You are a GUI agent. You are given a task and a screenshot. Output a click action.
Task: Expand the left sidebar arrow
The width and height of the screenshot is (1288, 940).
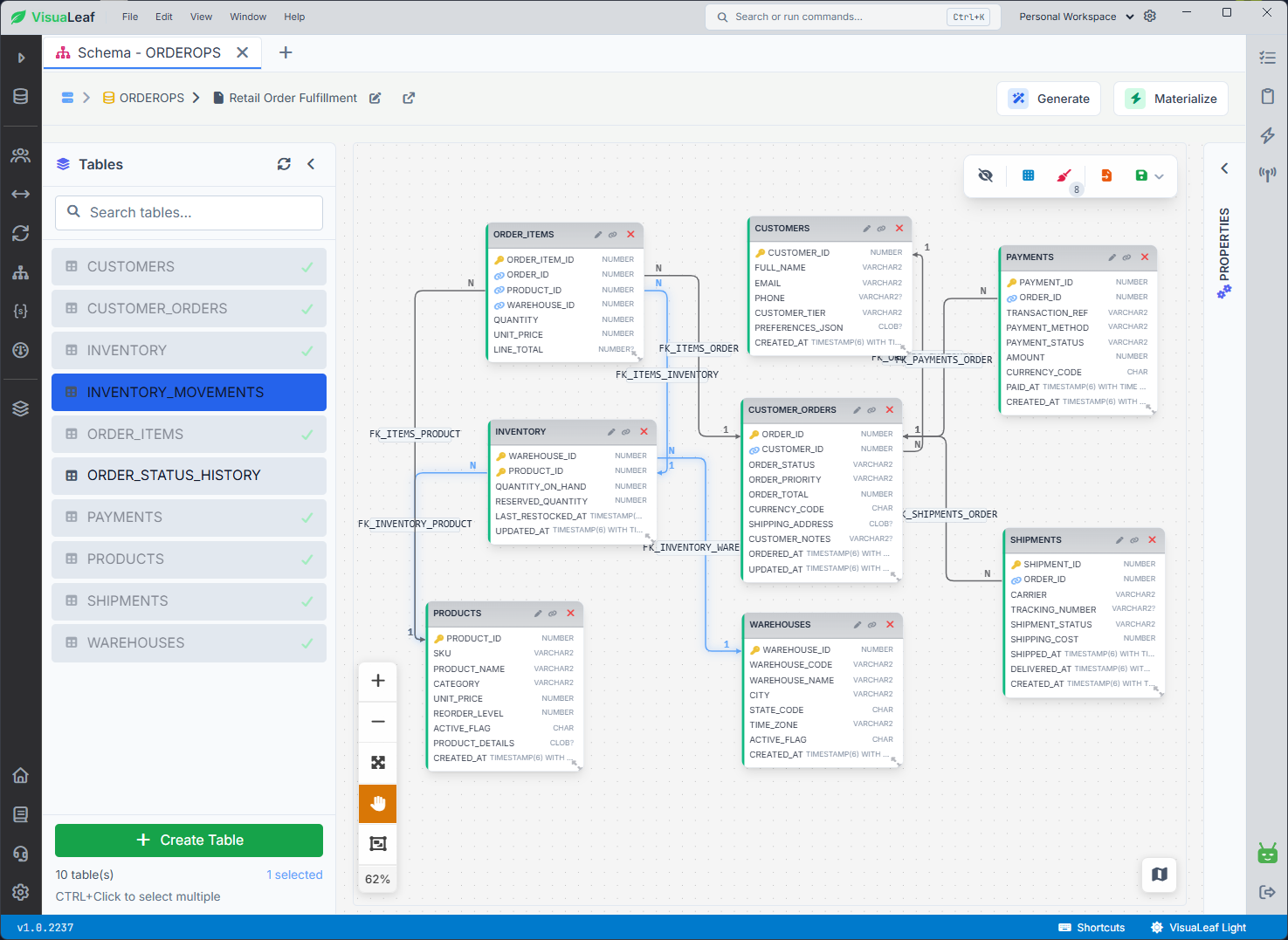click(x=21, y=58)
